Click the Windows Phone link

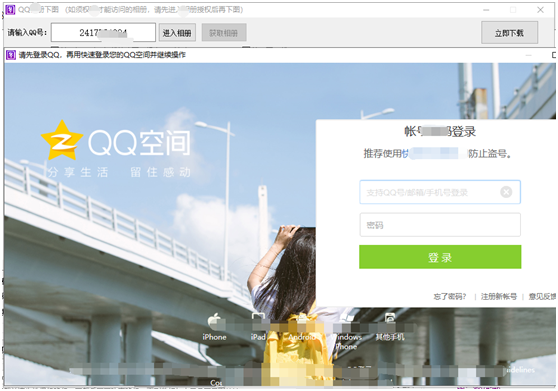coord(346,342)
